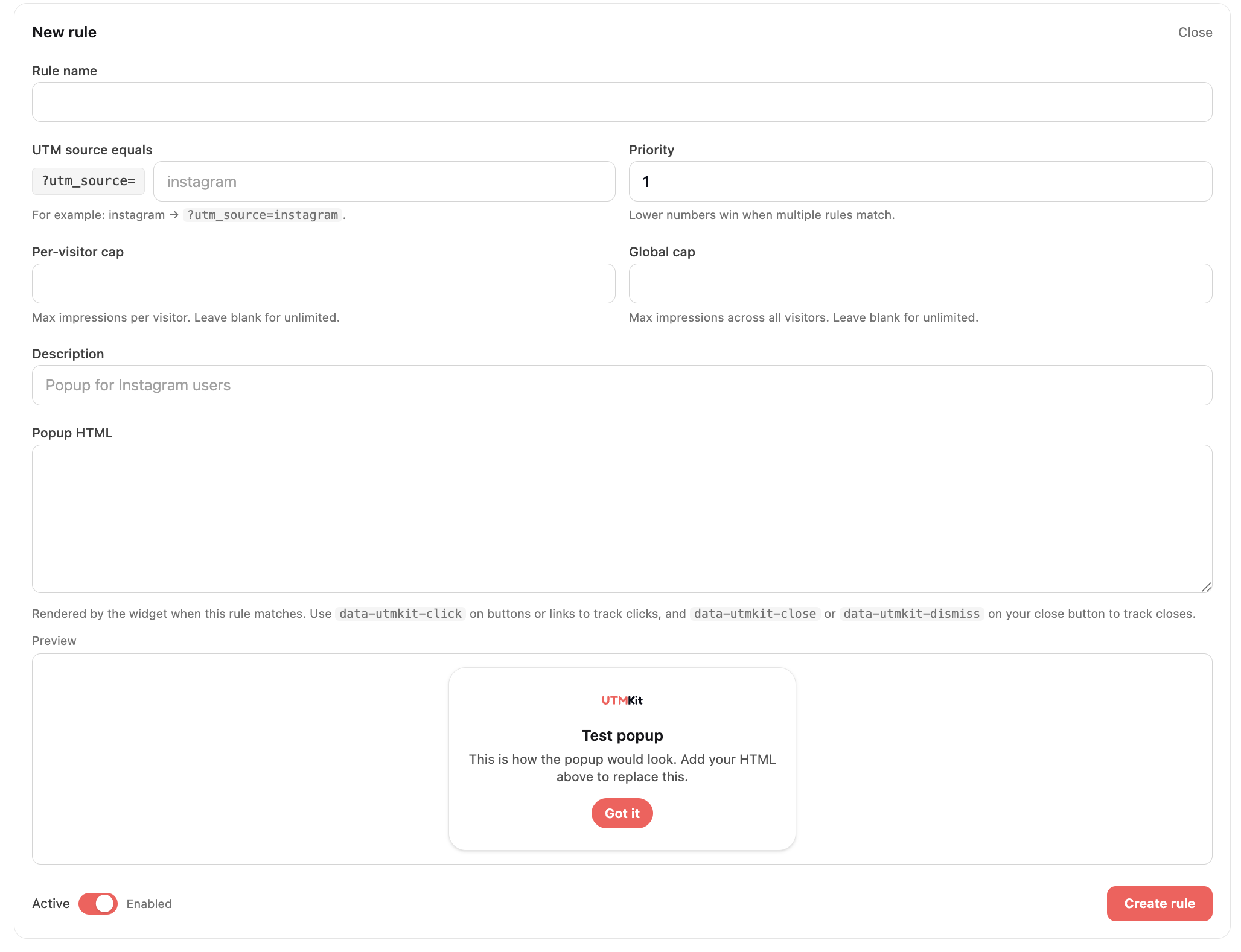Click the Close link
This screenshot has height=952, width=1241.
coord(1195,33)
